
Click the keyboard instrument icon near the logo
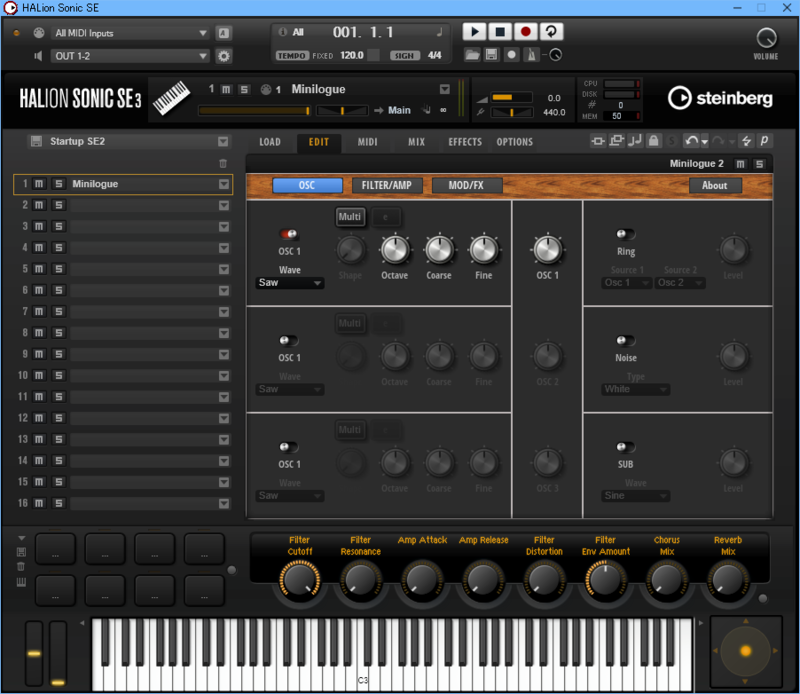171,98
